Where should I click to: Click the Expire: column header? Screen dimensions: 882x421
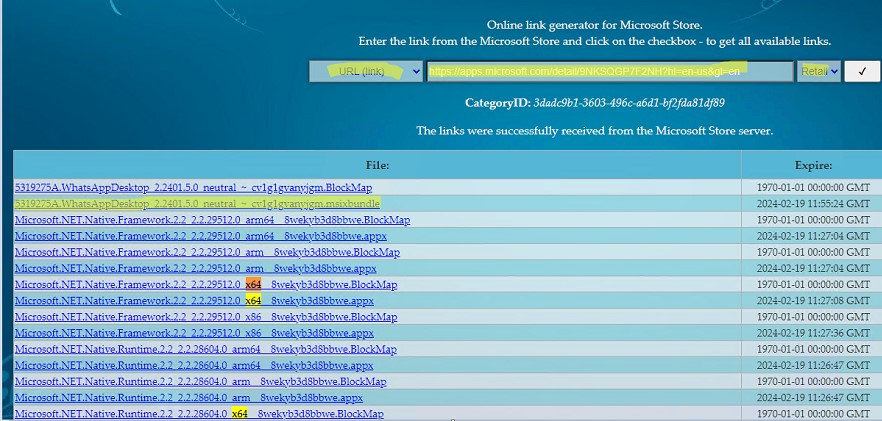click(x=813, y=165)
